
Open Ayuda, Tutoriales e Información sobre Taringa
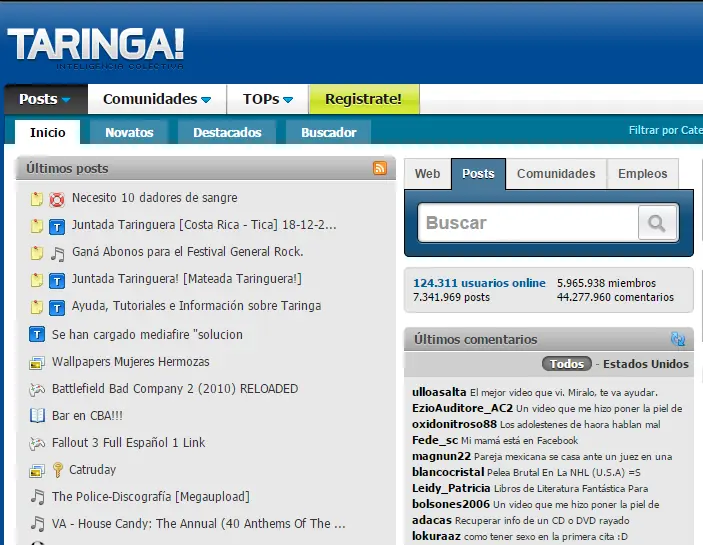pos(196,306)
